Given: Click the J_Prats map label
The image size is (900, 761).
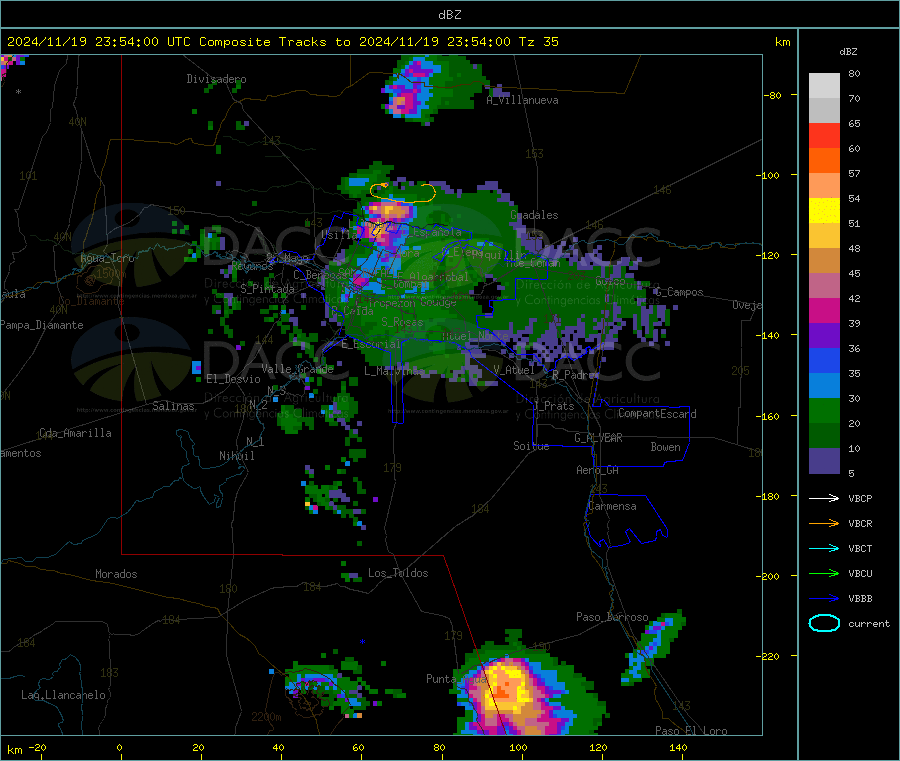Looking at the screenshot, I should pyautogui.click(x=554, y=406).
